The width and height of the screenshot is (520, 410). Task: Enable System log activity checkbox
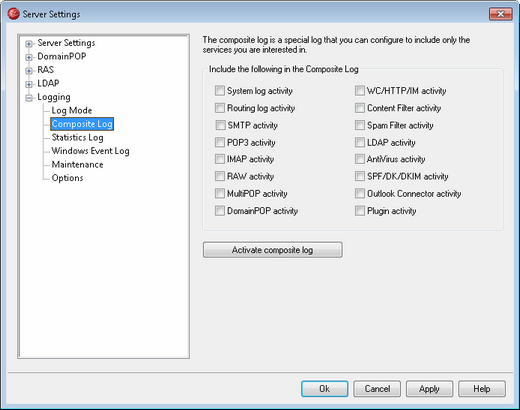pyautogui.click(x=220, y=91)
